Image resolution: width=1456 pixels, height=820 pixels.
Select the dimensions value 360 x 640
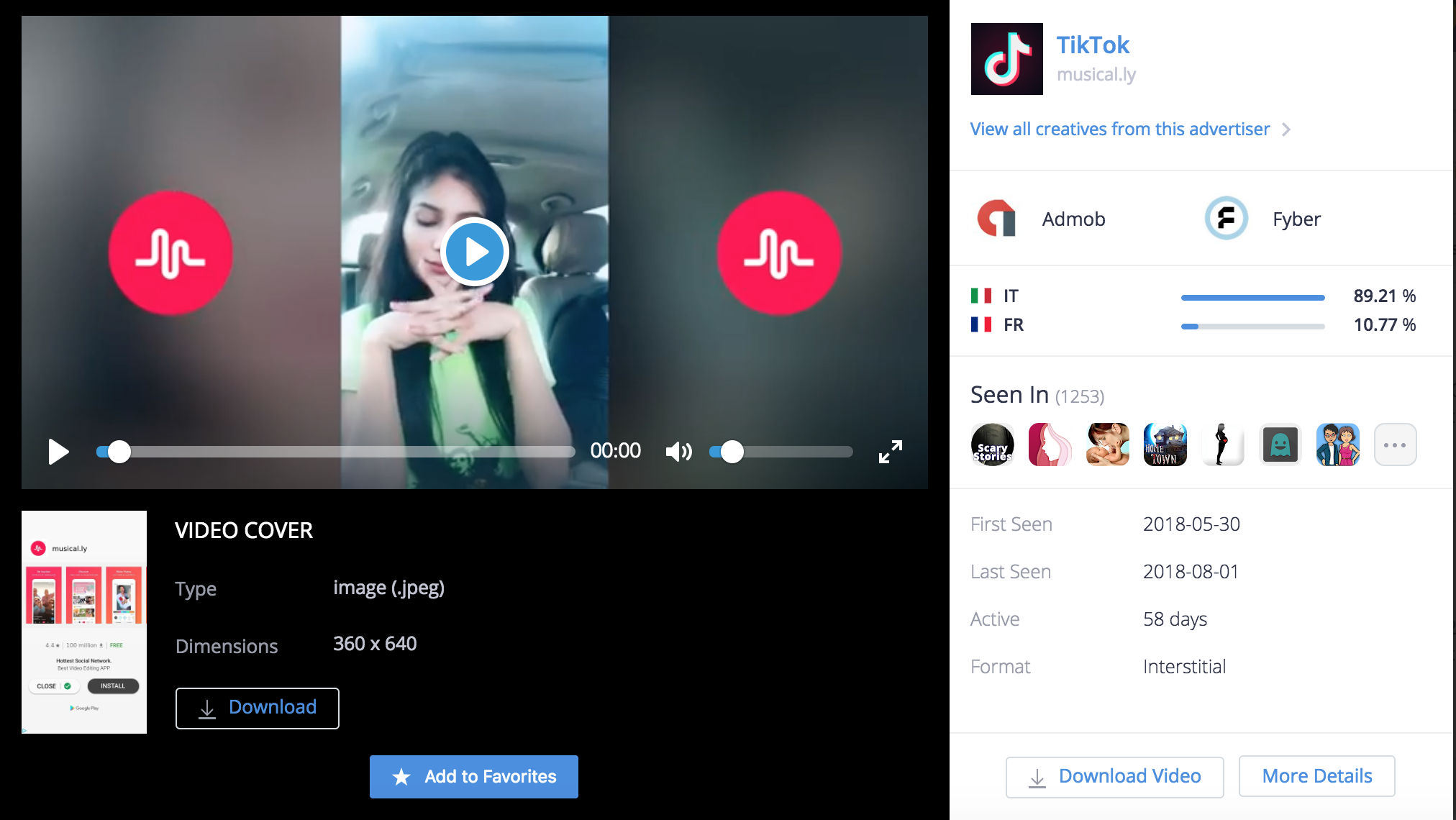375,644
